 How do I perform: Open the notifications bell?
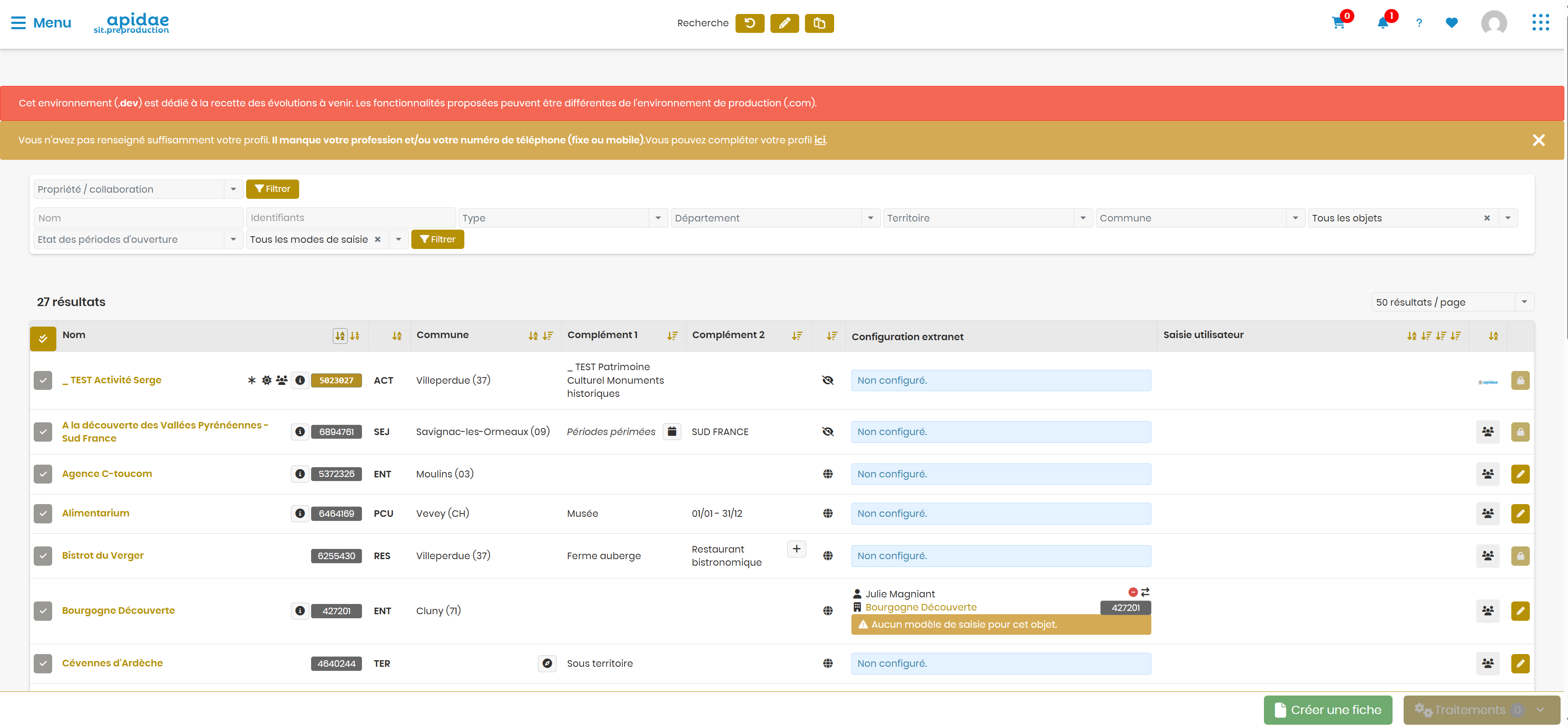coord(1382,23)
